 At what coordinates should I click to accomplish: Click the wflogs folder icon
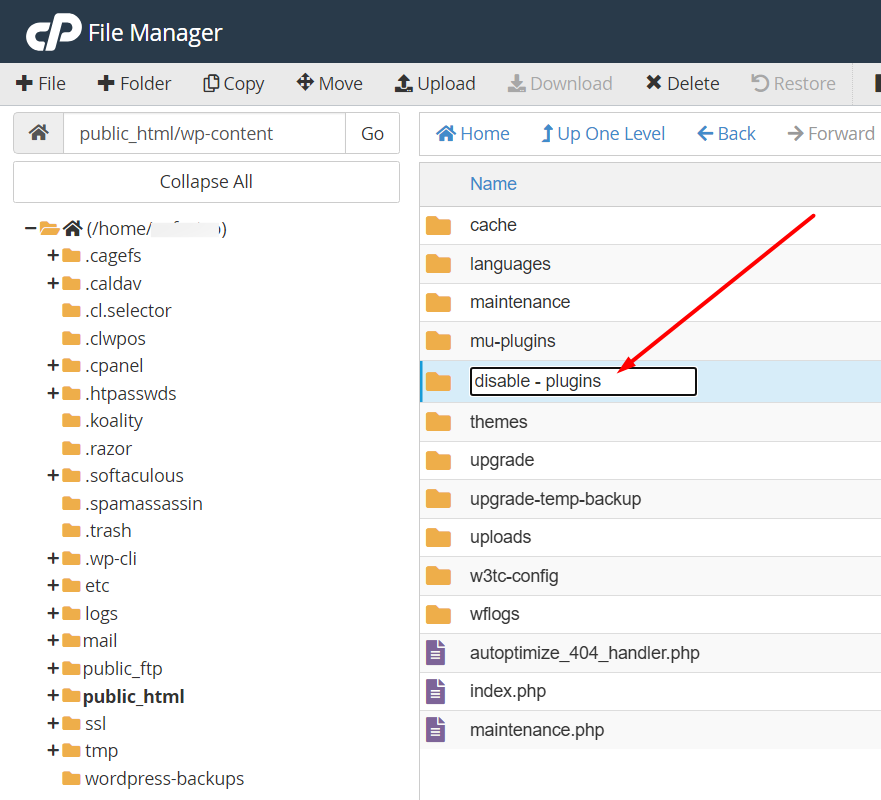pyautogui.click(x=438, y=614)
